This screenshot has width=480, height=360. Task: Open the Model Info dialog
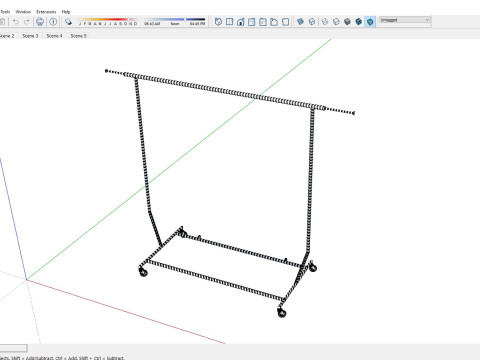pos(53,22)
